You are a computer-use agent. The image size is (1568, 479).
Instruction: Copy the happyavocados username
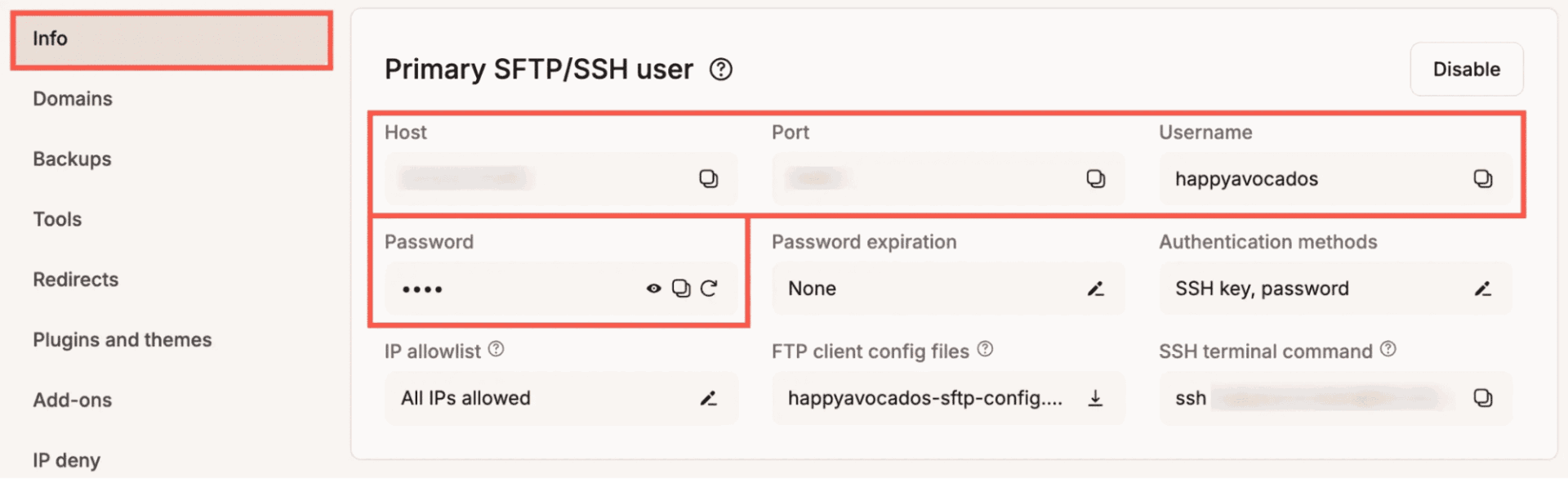tap(1483, 178)
